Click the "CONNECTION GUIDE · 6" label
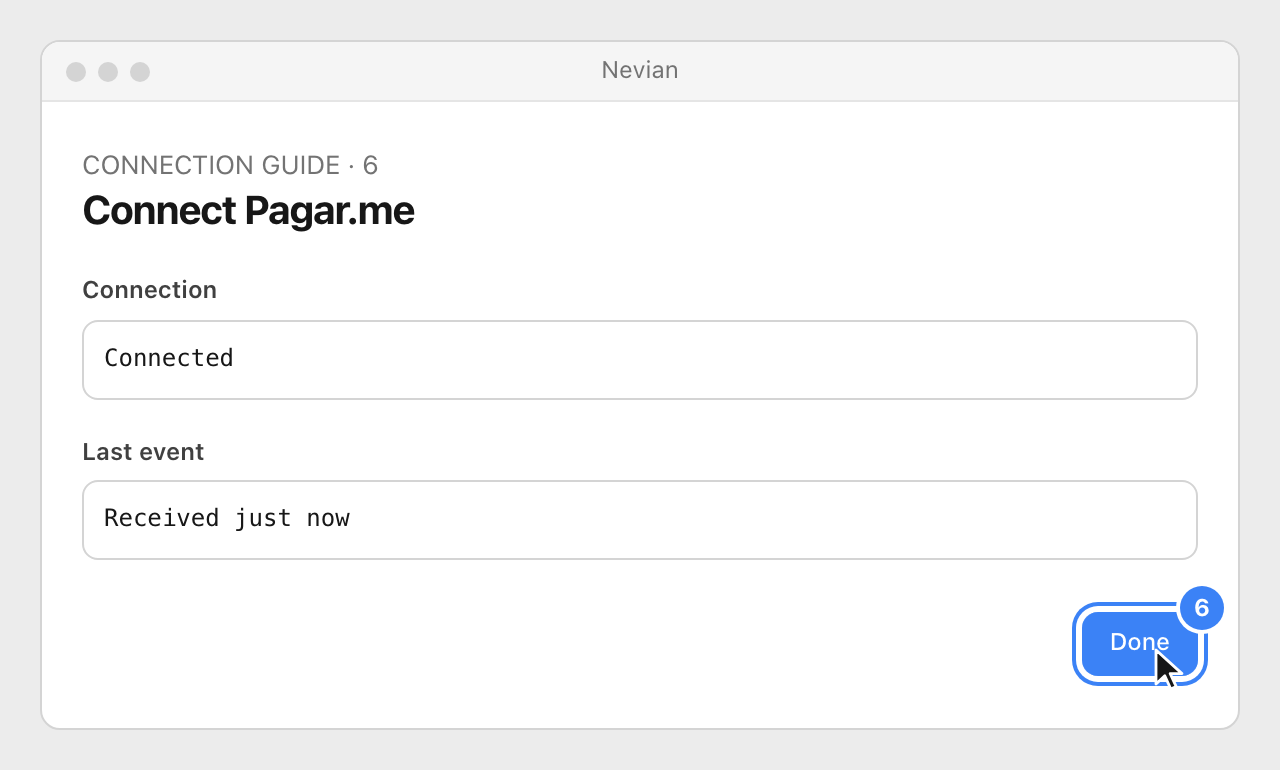1280x770 pixels. point(230,165)
